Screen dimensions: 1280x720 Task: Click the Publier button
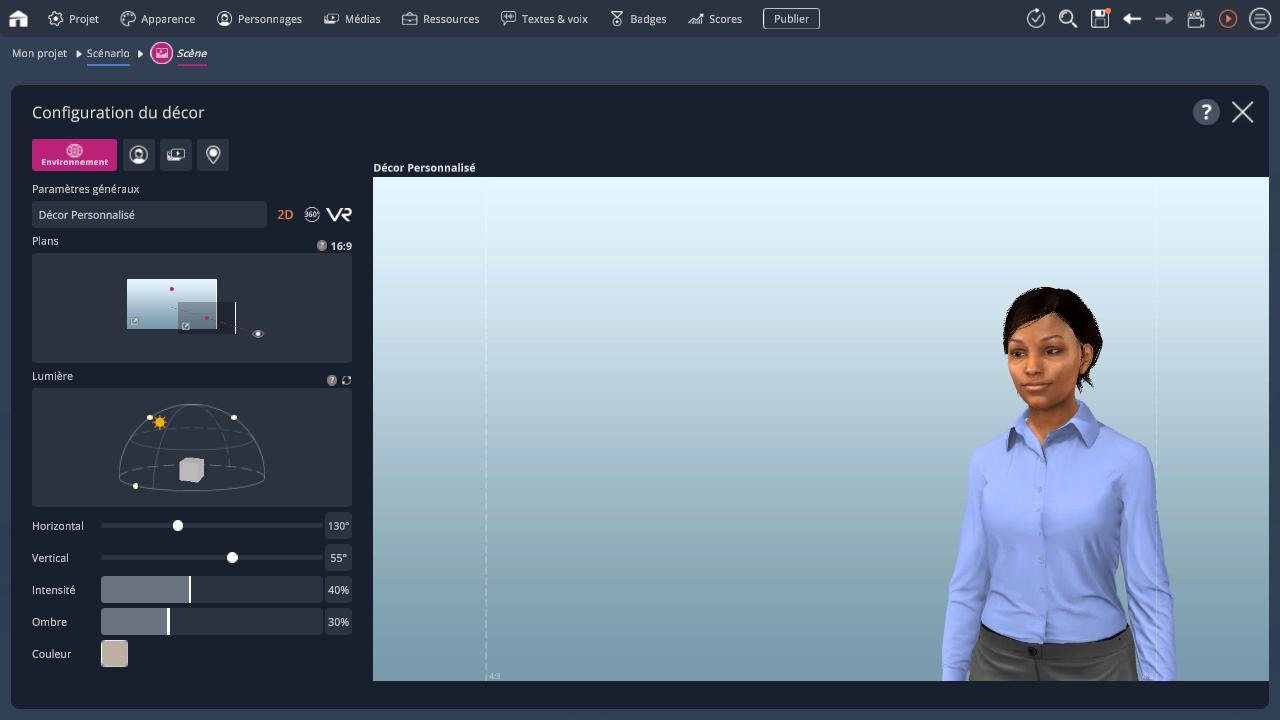pyautogui.click(x=791, y=19)
